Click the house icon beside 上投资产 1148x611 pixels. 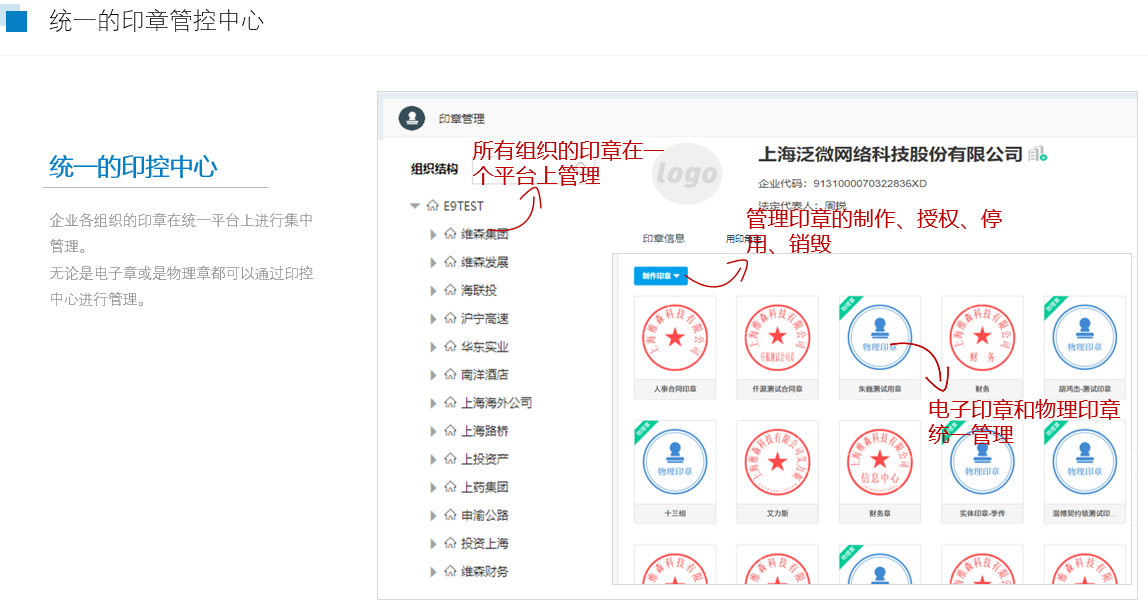point(450,459)
